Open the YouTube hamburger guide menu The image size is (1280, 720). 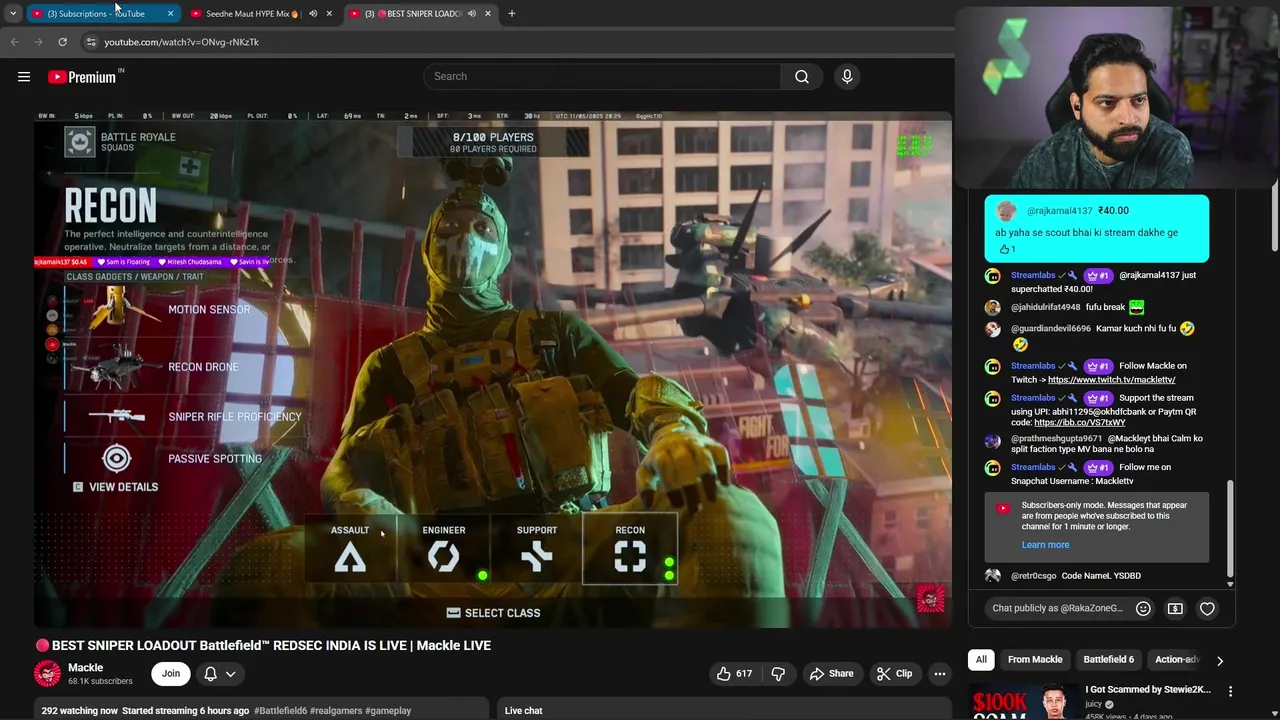point(24,77)
